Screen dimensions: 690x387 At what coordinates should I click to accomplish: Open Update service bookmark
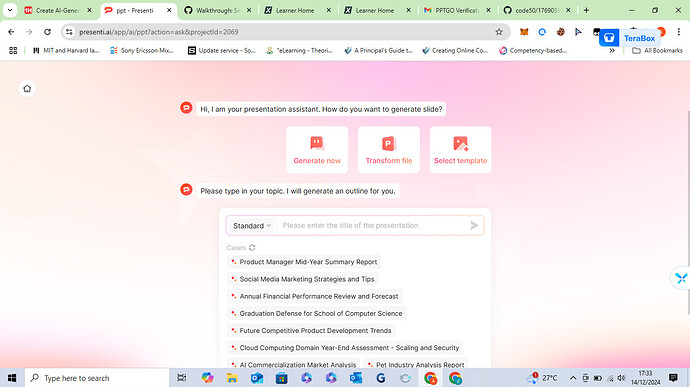[x=222, y=51]
